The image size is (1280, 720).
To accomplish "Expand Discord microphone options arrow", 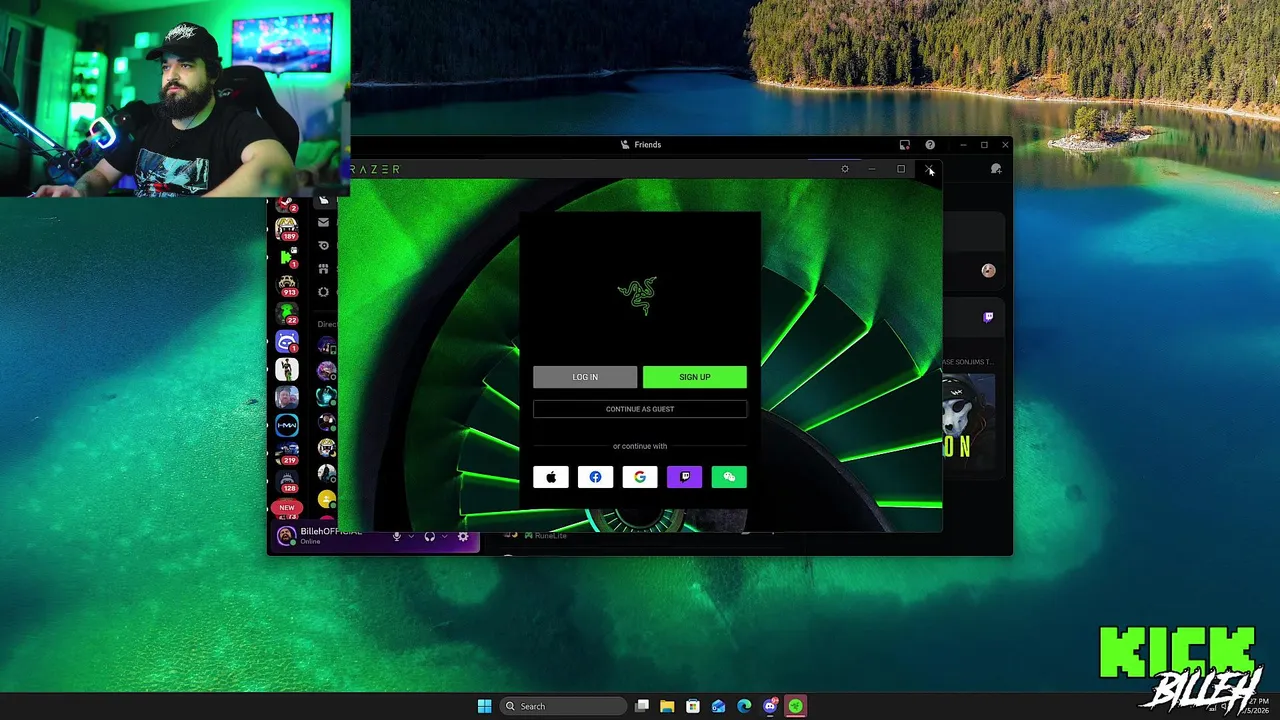I will coord(410,537).
